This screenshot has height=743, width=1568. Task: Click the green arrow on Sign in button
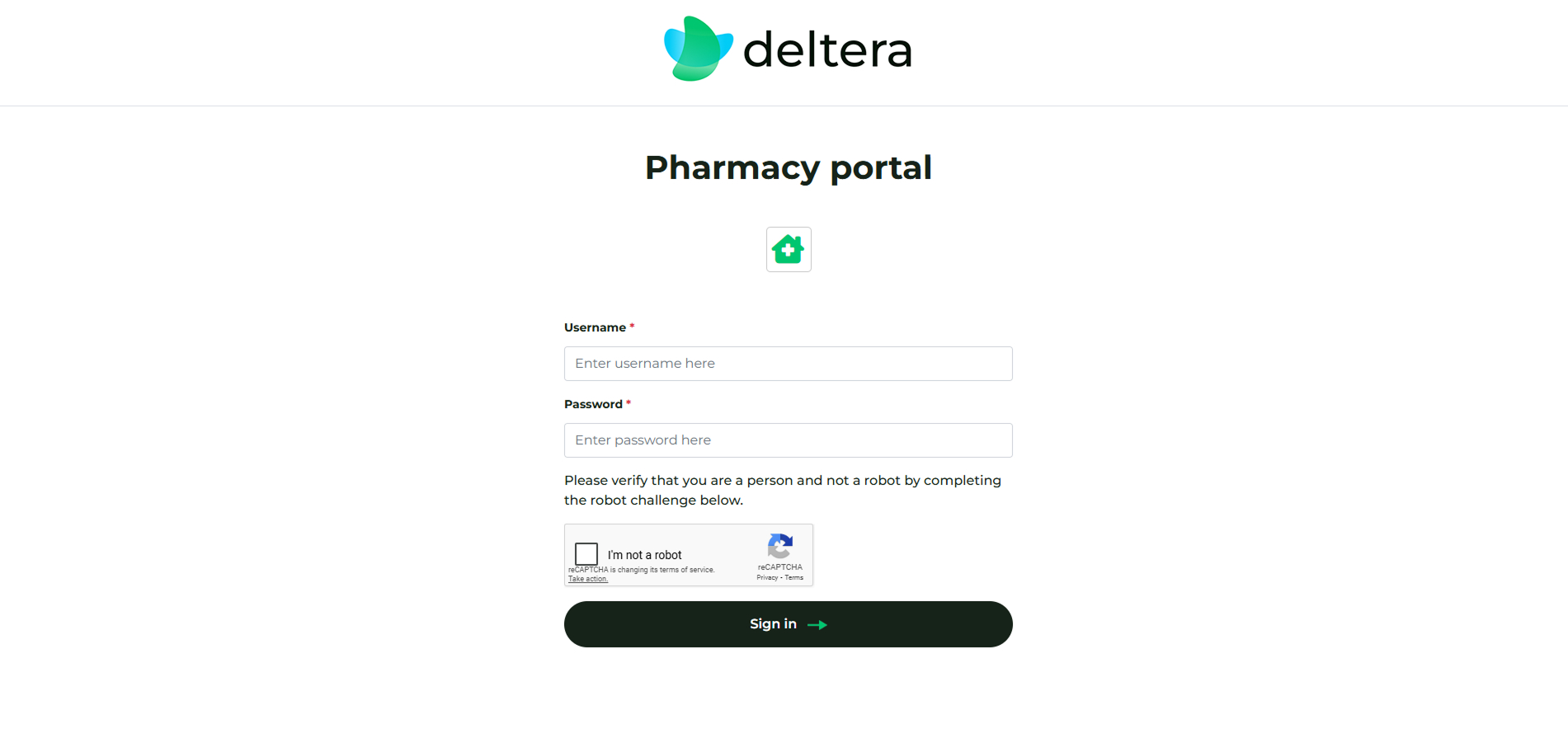pos(817,625)
